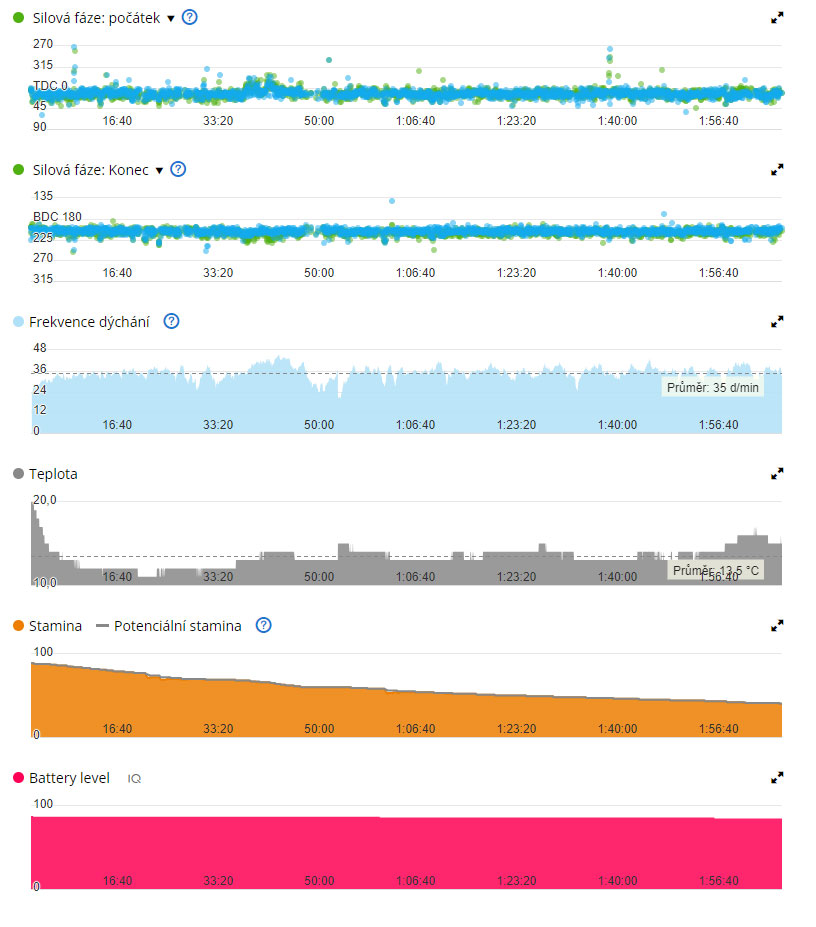Viewport: 816px width, 927px height.
Task: Toggle the Battery level pink legend dot
Action: tap(19, 778)
